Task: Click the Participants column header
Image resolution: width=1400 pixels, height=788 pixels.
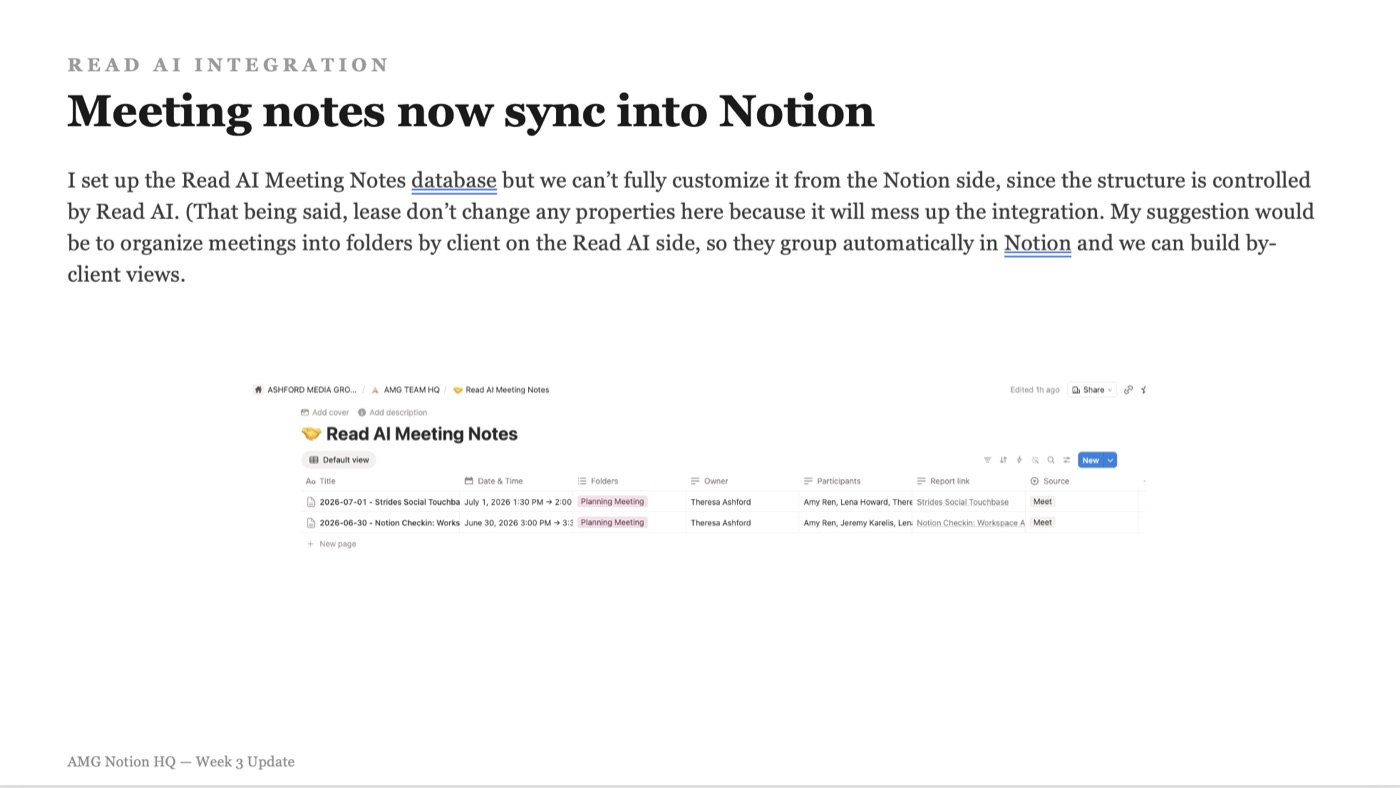Action: click(832, 481)
